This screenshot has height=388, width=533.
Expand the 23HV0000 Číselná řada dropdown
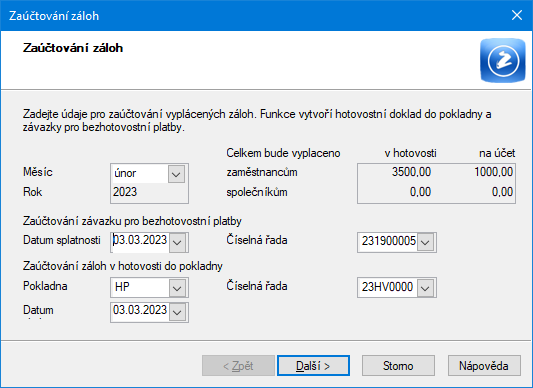[x=425, y=288]
